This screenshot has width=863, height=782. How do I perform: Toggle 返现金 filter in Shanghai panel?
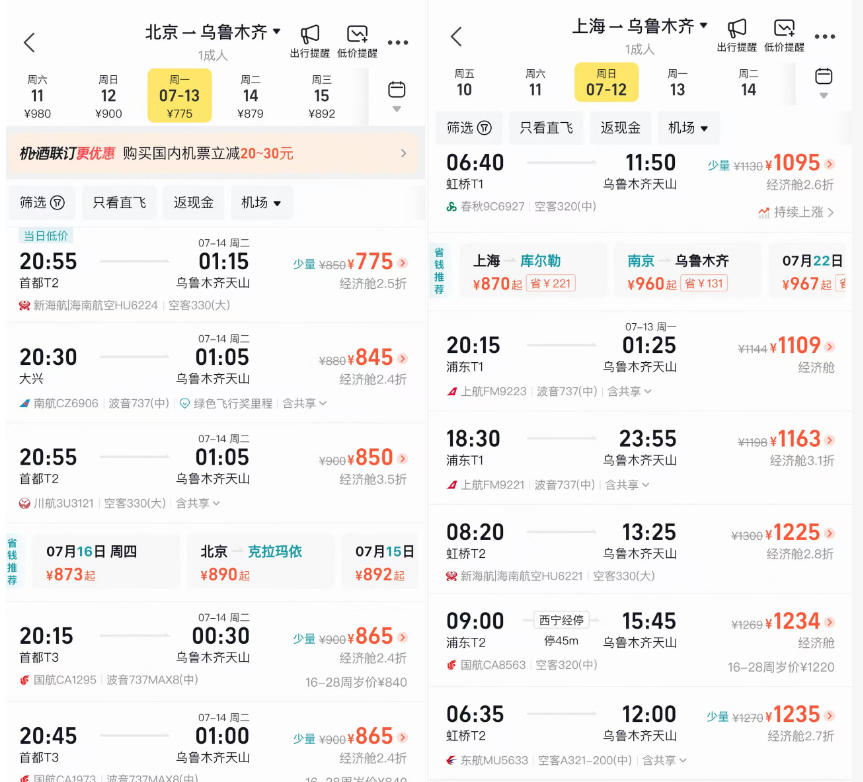coord(621,128)
